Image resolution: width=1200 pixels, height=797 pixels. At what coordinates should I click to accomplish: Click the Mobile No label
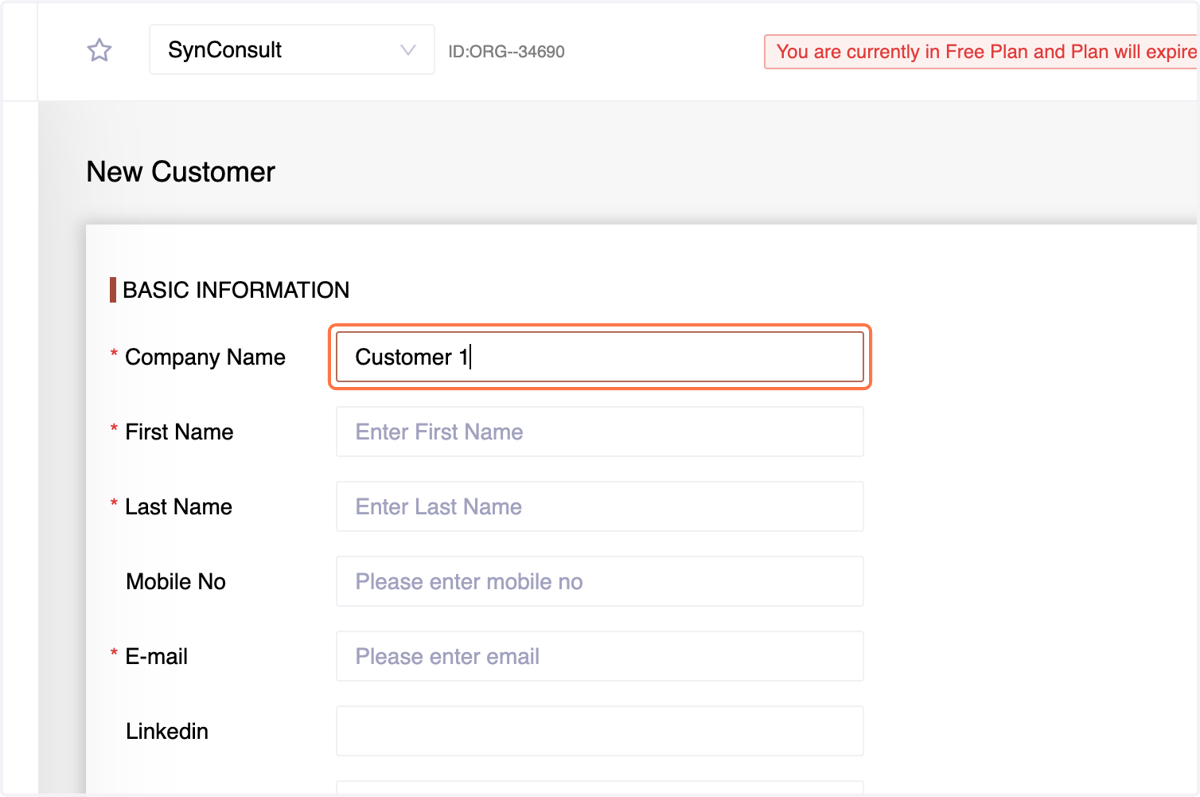click(176, 581)
